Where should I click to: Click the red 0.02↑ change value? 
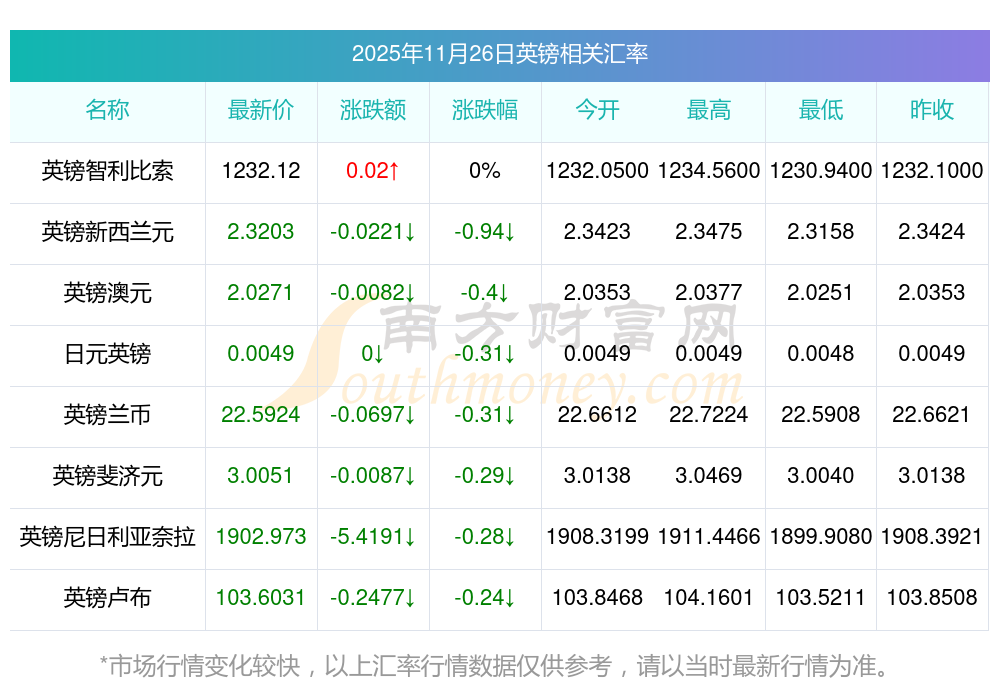pos(373,171)
